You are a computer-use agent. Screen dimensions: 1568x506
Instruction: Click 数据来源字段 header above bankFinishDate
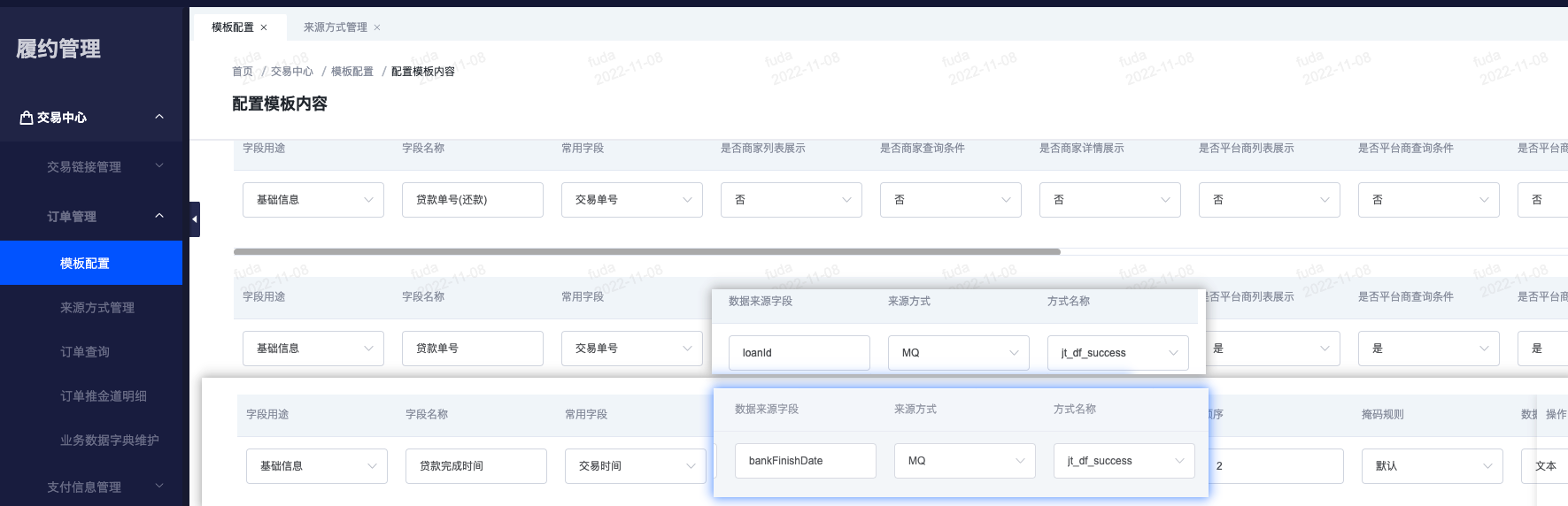pyautogui.click(x=767, y=410)
